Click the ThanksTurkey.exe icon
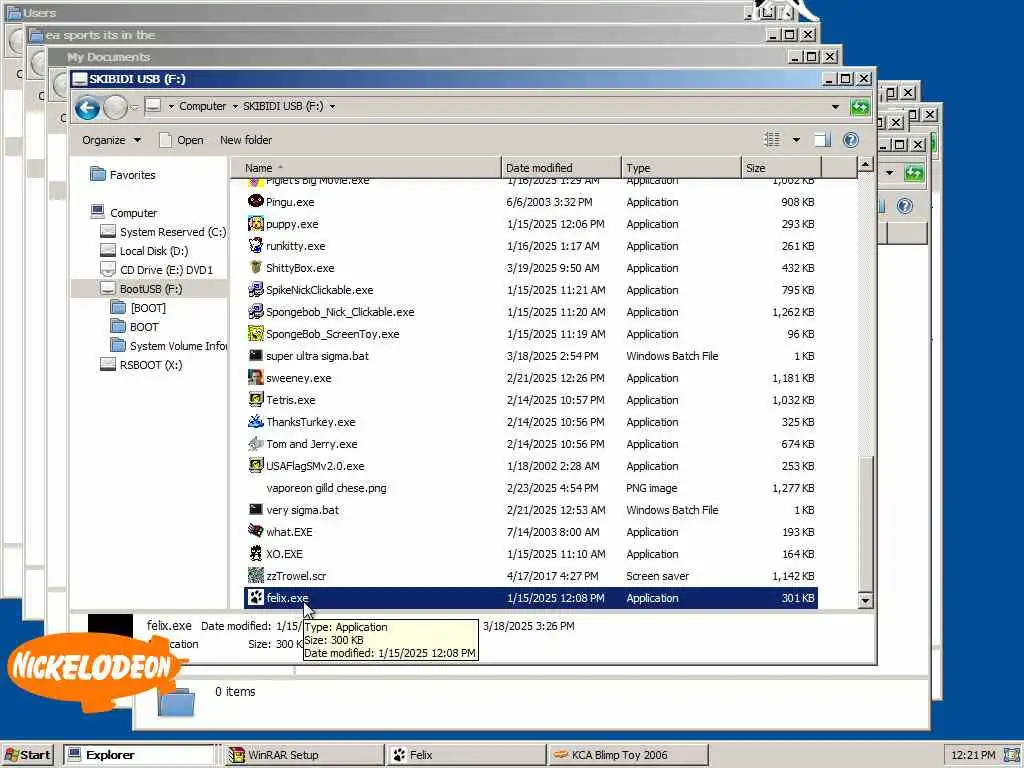Image resolution: width=1024 pixels, height=768 pixels. coord(255,421)
